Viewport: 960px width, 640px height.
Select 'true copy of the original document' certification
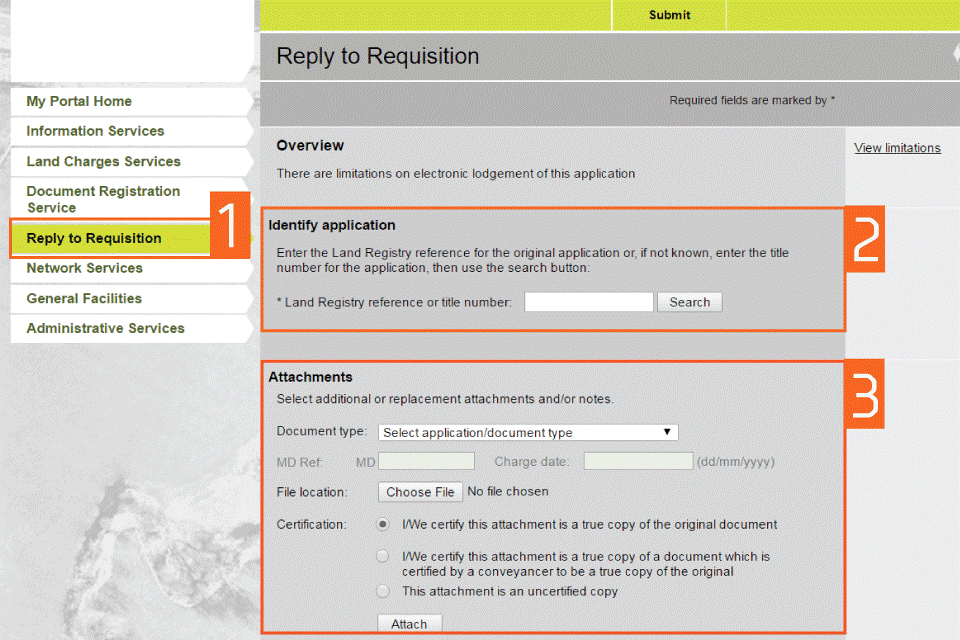tap(382, 524)
